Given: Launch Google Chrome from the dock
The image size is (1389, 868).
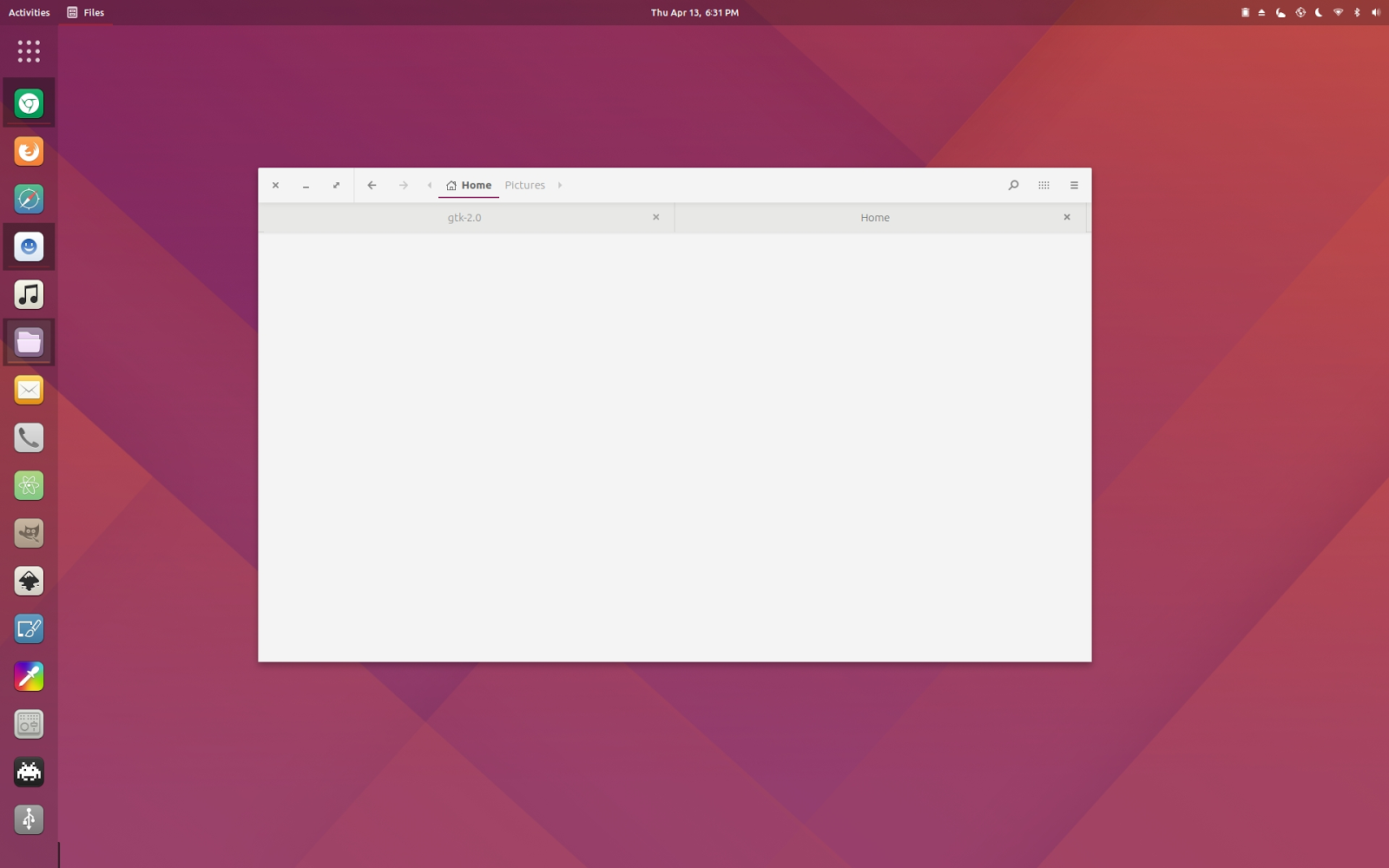Looking at the screenshot, I should tap(29, 102).
